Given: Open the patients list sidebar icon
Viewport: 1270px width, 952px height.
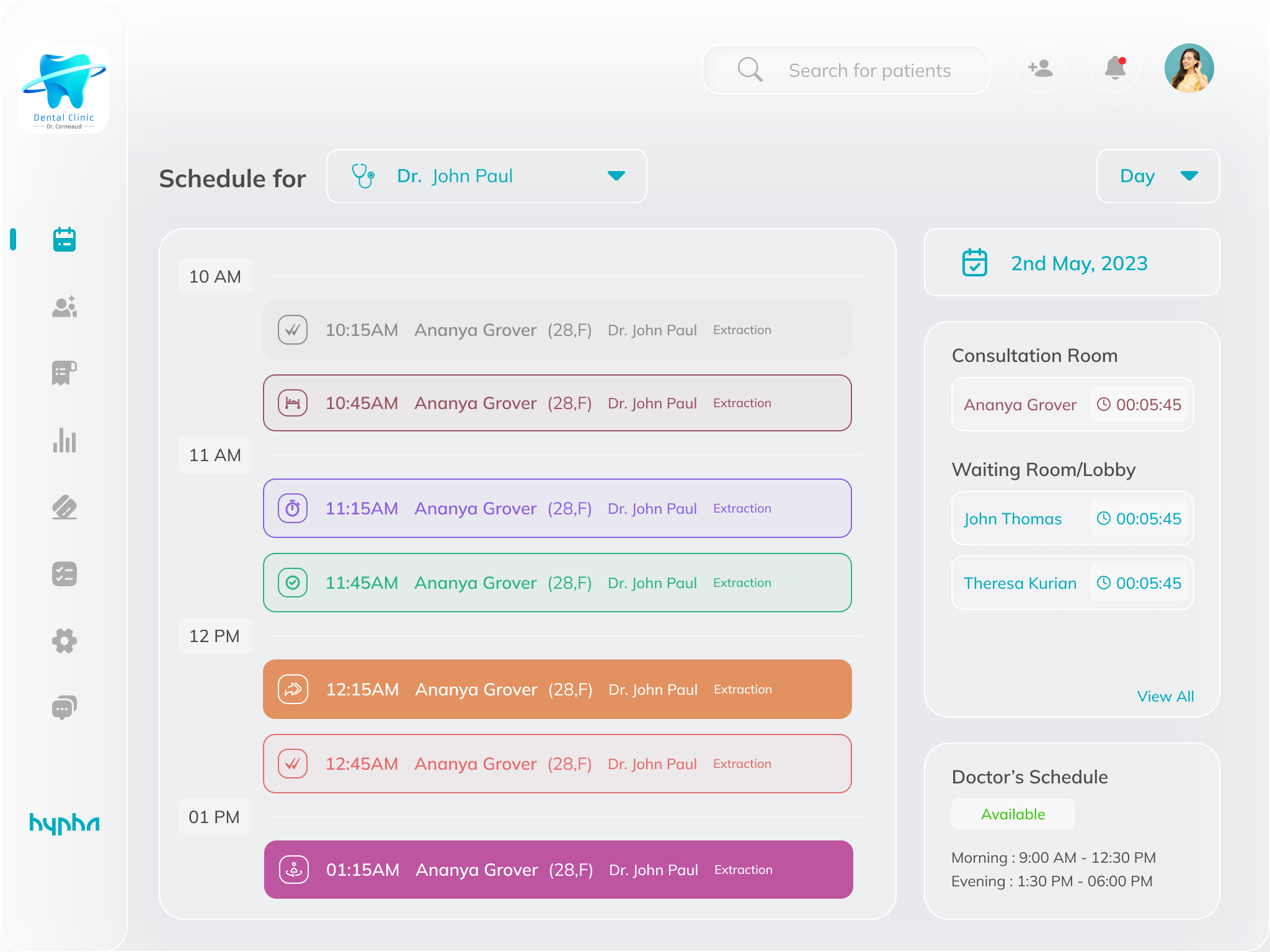Looking at the screenshot, I should tap(64, 307).
